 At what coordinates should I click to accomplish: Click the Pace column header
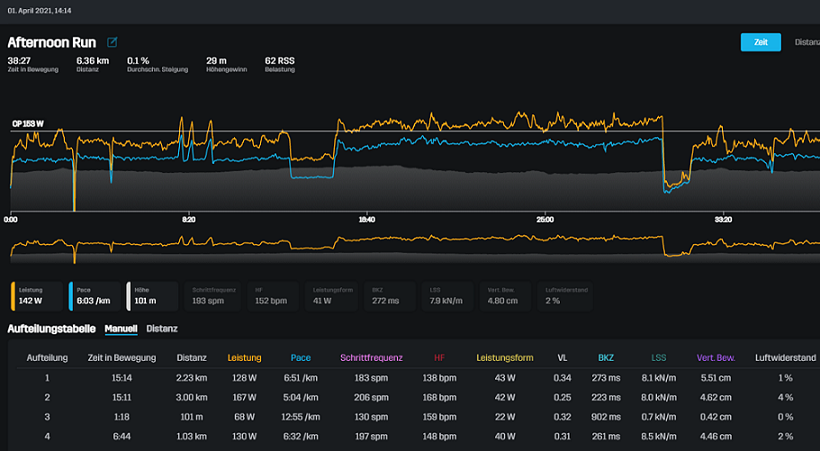pyautogui.click(x=300, y=358)
